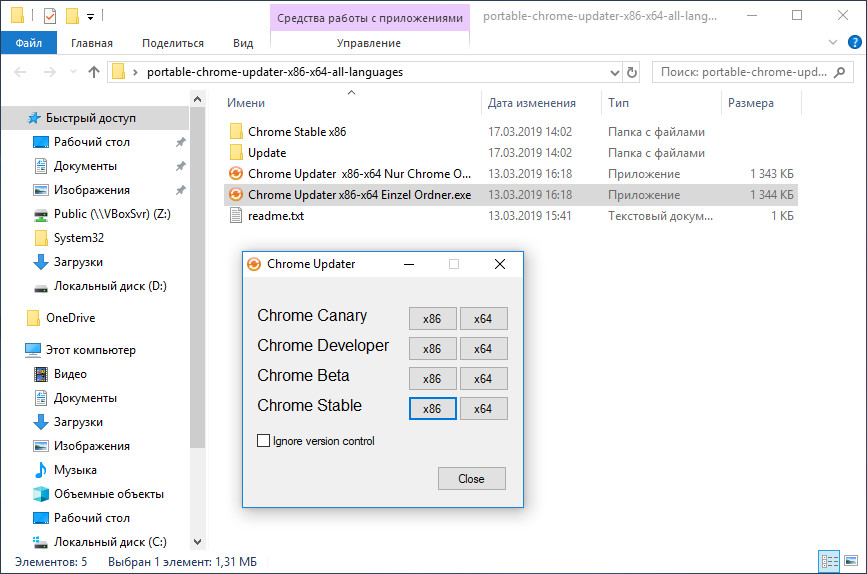The height and width of the screenshot is (574, 867).
Task: Click the sidebar scrollbar up arrow
Action: coord(197,100)
